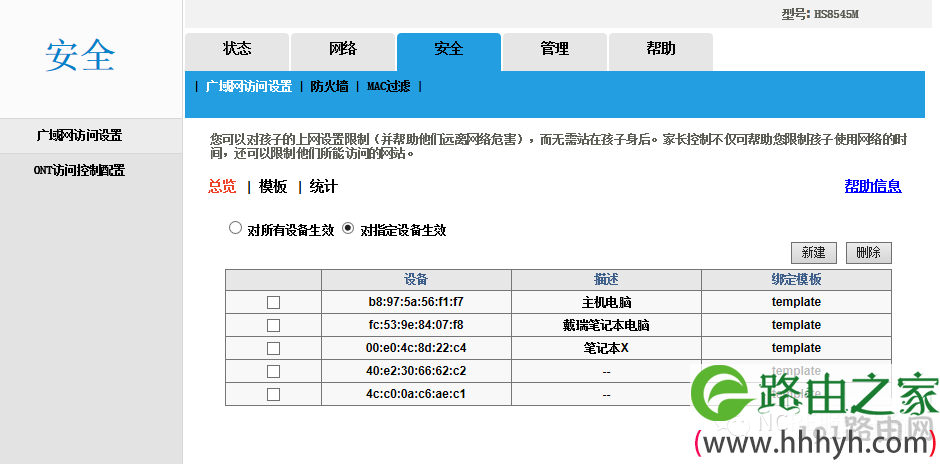Viewport: 940px width, 464px height.
Task: Click the 设备 column header
Action: pos(416,280)
